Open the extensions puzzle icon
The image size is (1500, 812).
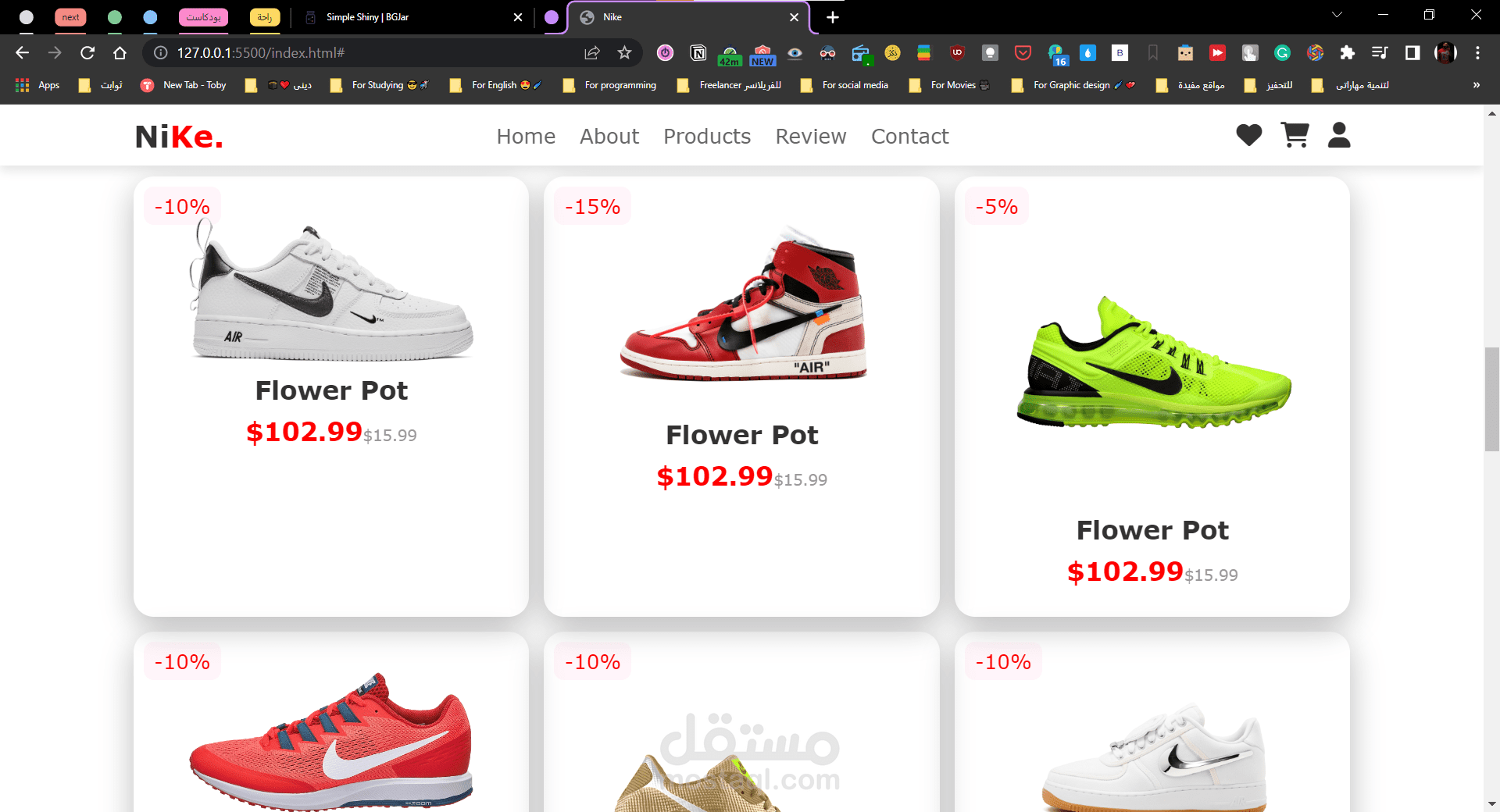[1347, 52]
